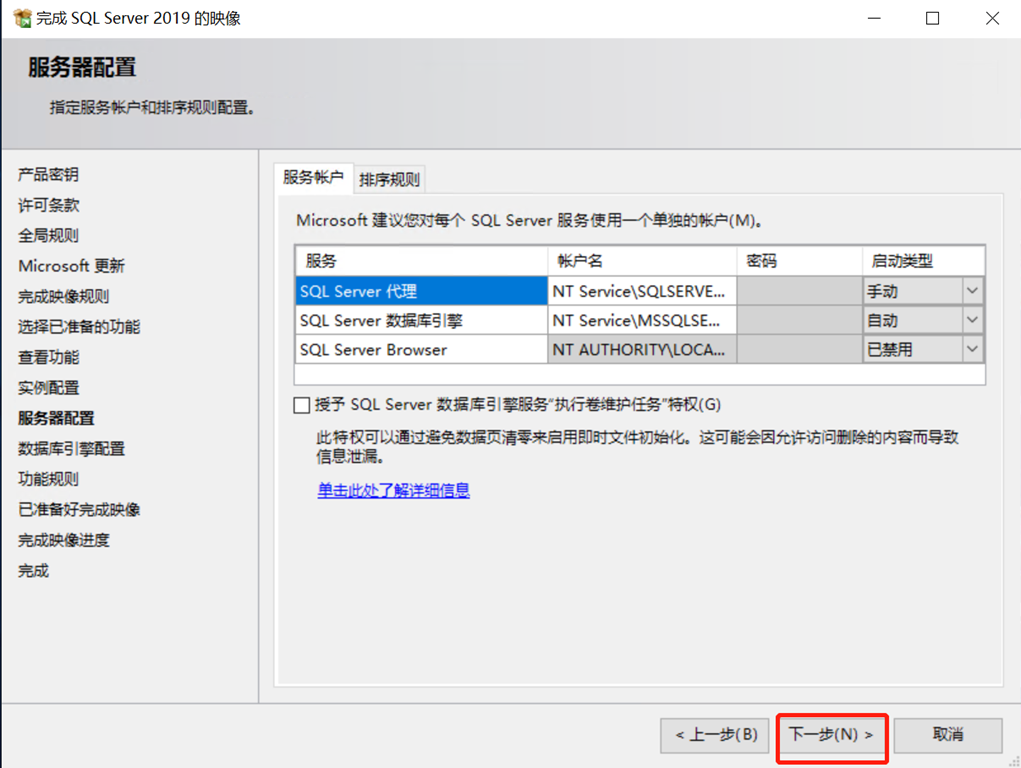Select the SQL Server Browser service cell

421,350
